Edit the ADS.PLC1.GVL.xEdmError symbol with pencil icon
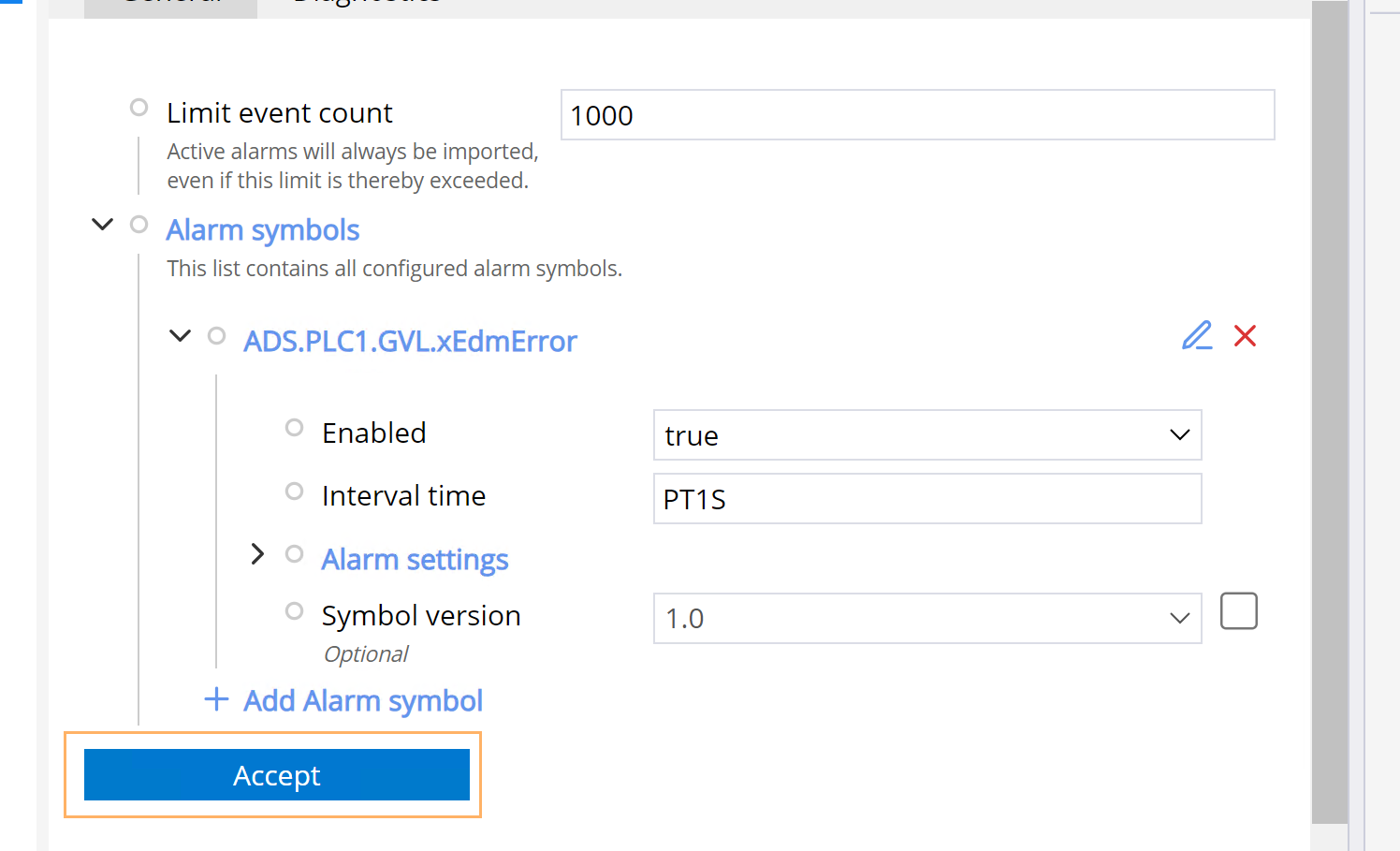 (1197, 335)
